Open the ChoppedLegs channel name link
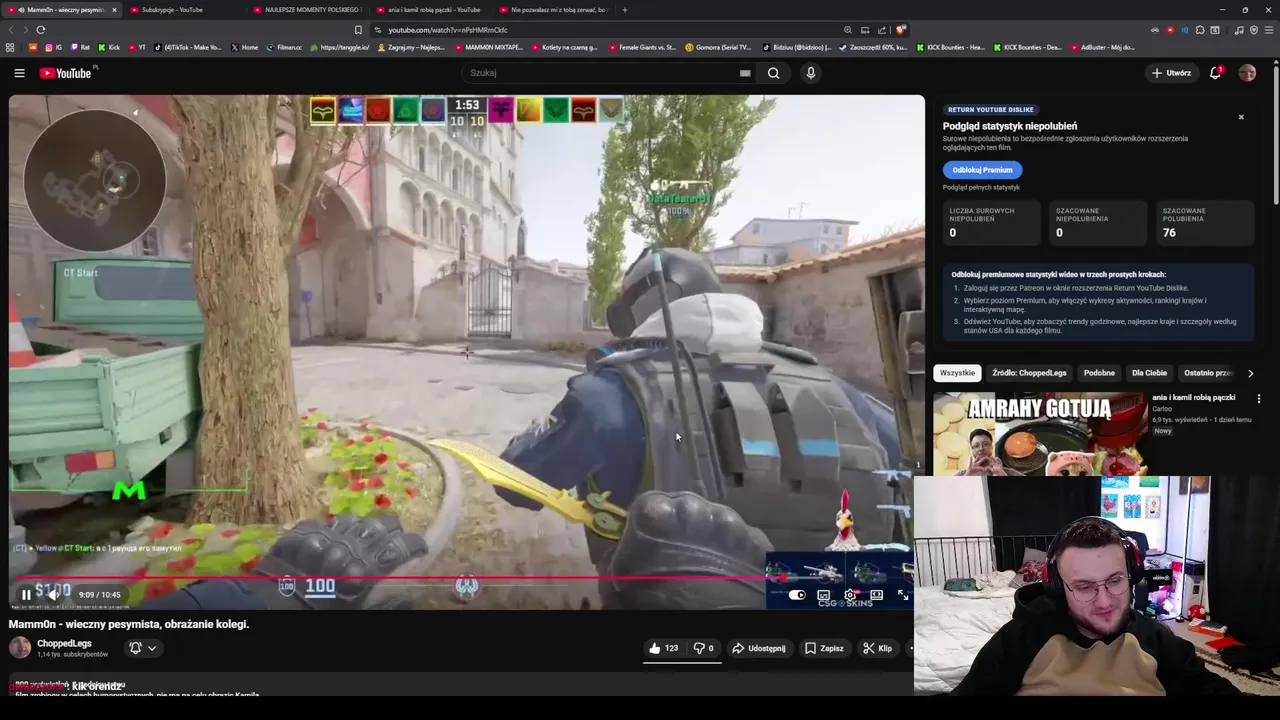The height and width of the screenshot is (720, 1280). tap(64, 643)
